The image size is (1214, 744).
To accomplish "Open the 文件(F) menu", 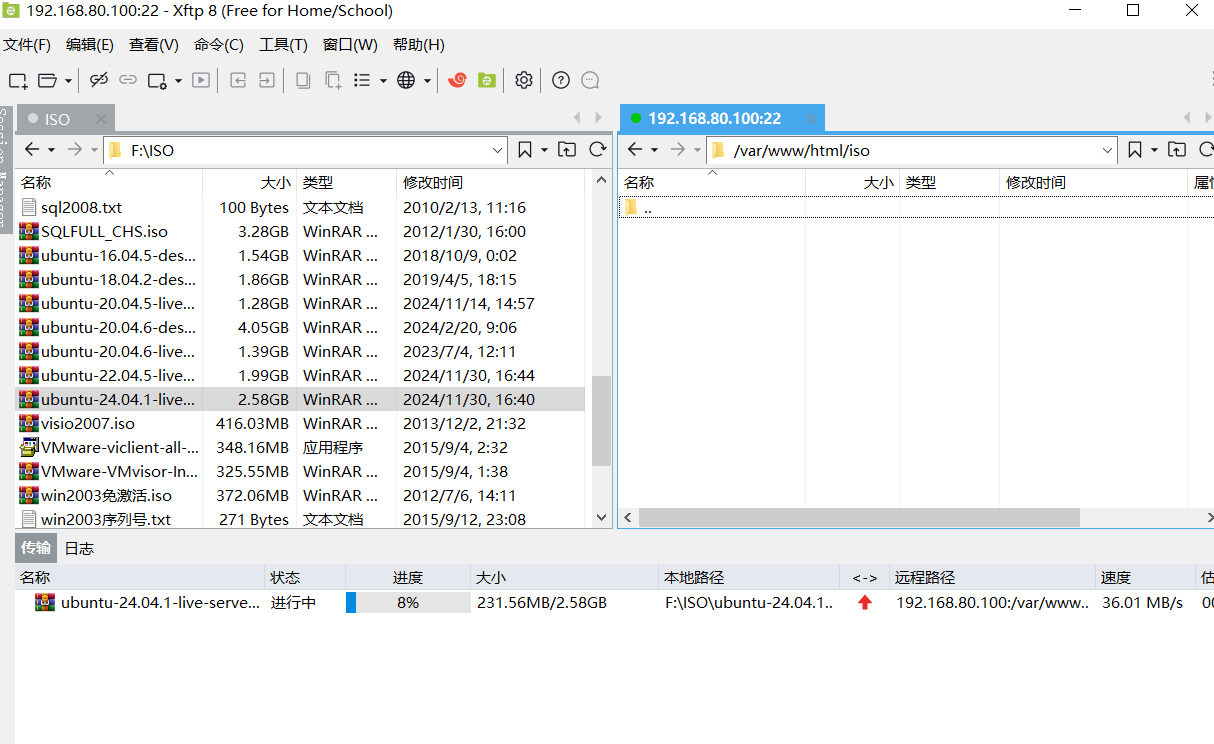I will 27,45.
